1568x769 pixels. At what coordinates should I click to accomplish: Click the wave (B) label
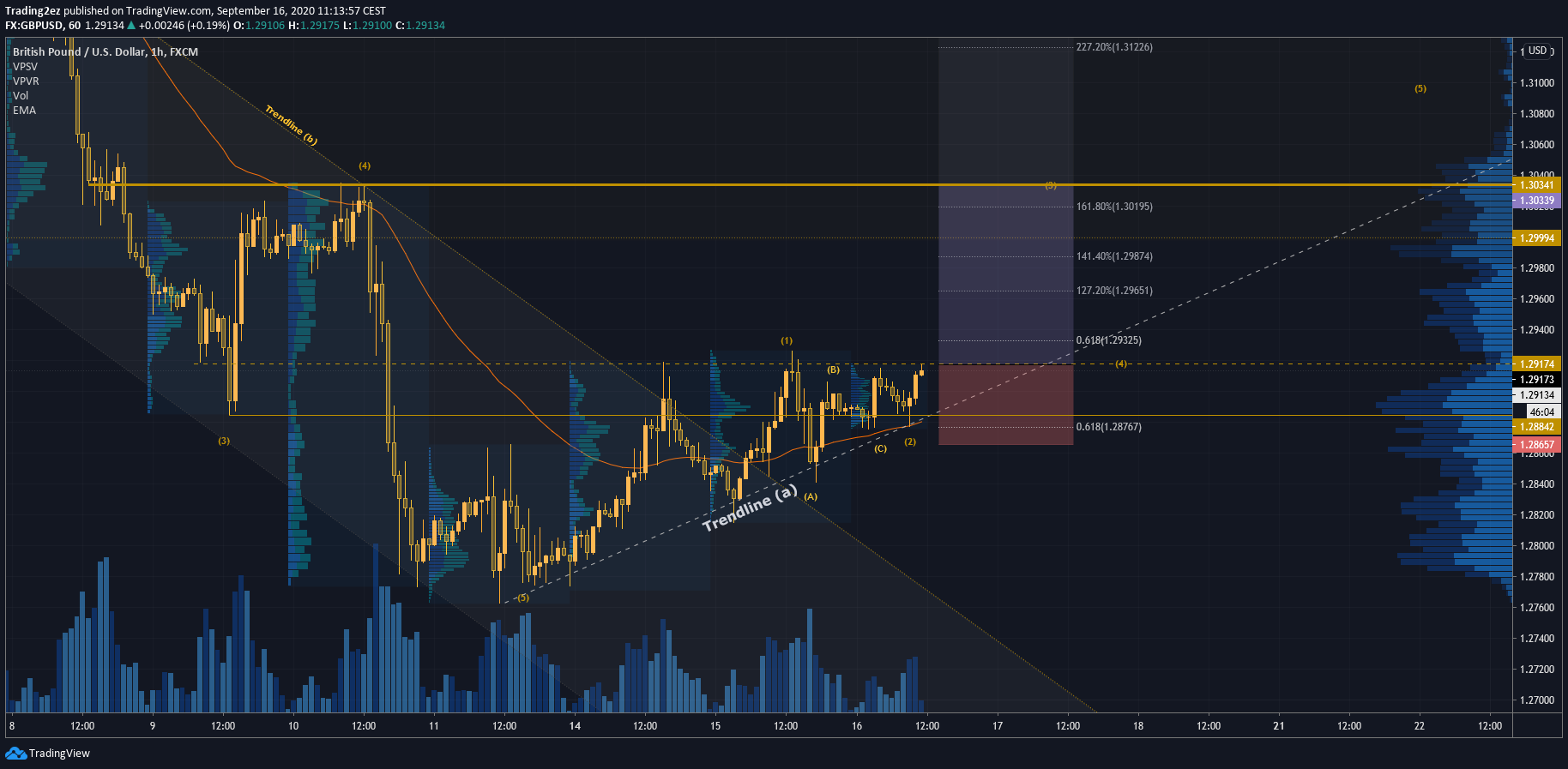coord(833,369)
